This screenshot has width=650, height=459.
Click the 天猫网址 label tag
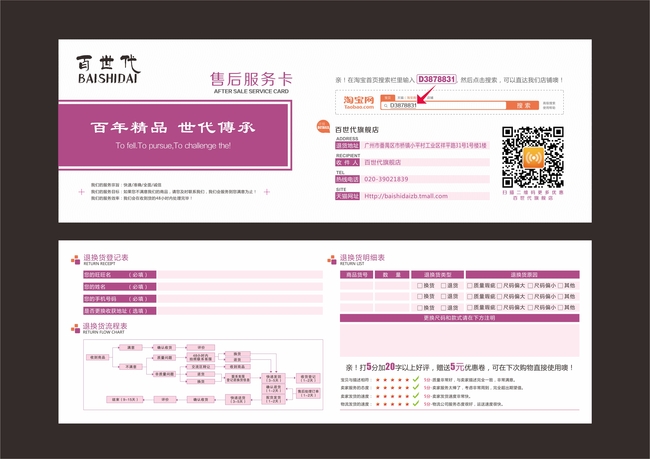coord(347,196)
